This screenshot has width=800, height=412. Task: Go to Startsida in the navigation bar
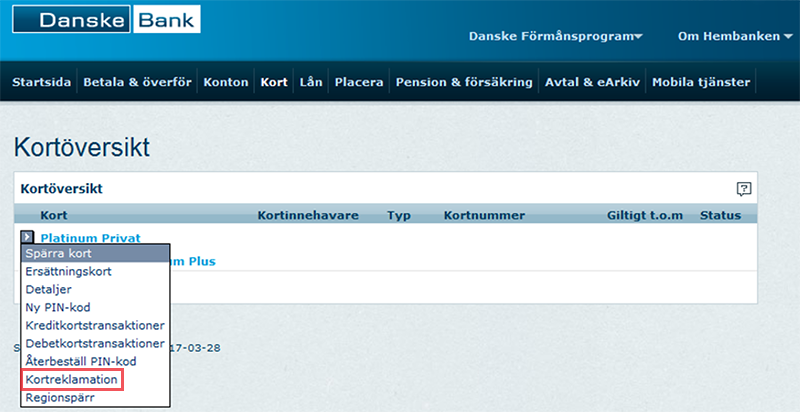coord(41,82)
